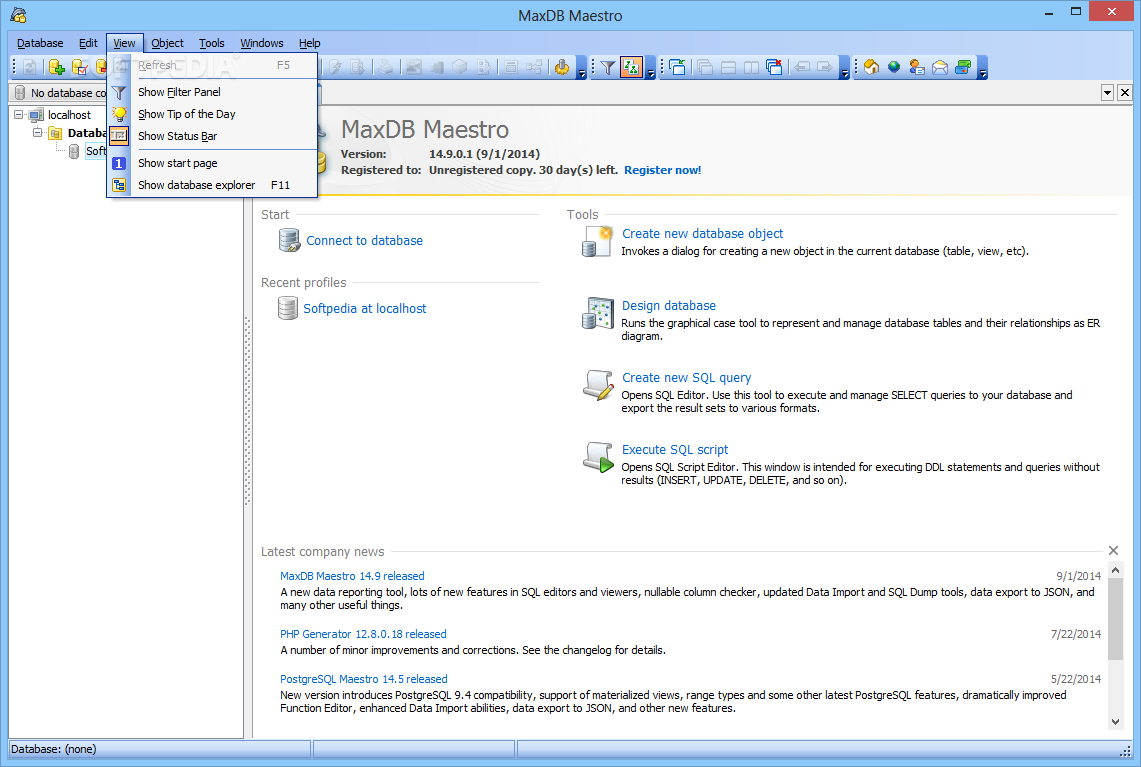Click the home page house icon
Viewport: 1141px width, 767px height.
pos(871,68)
